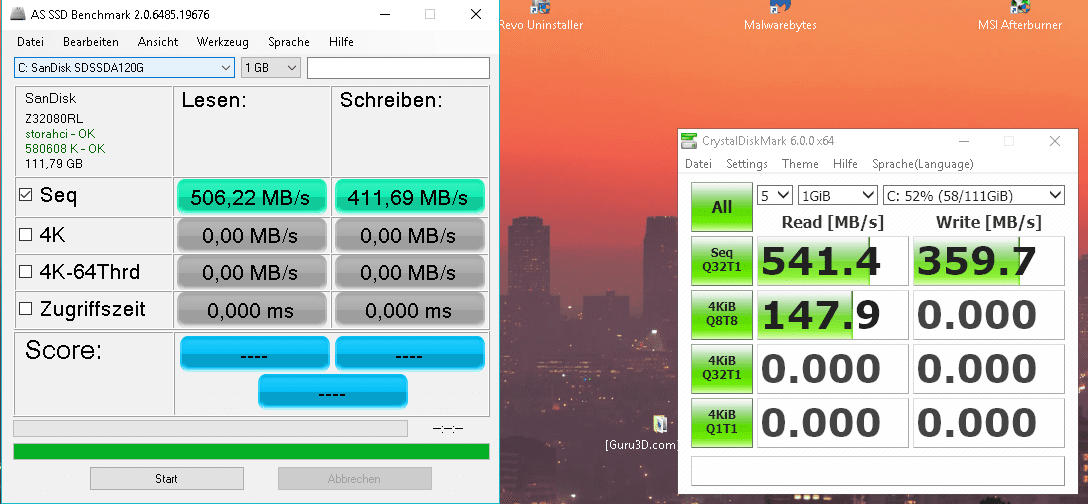The width and height of the screenshot is (1088, 504).
Task: Open the Sprache menu in AS SSD
Action: point(289,42)
